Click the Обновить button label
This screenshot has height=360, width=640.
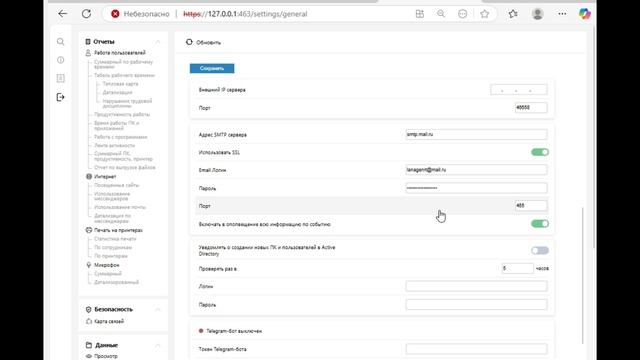pos(209,42)
